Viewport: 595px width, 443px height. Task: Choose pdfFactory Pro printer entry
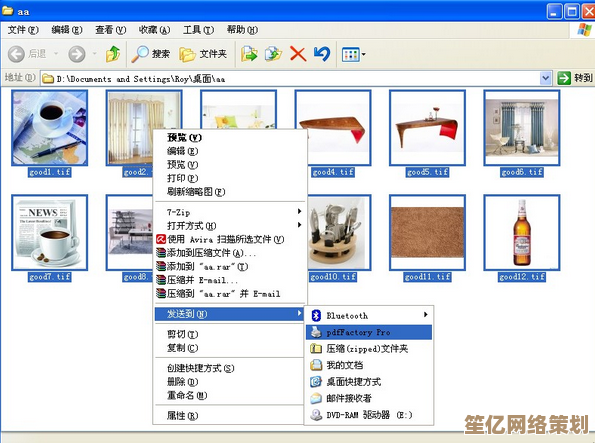click(x=369, y=333)
